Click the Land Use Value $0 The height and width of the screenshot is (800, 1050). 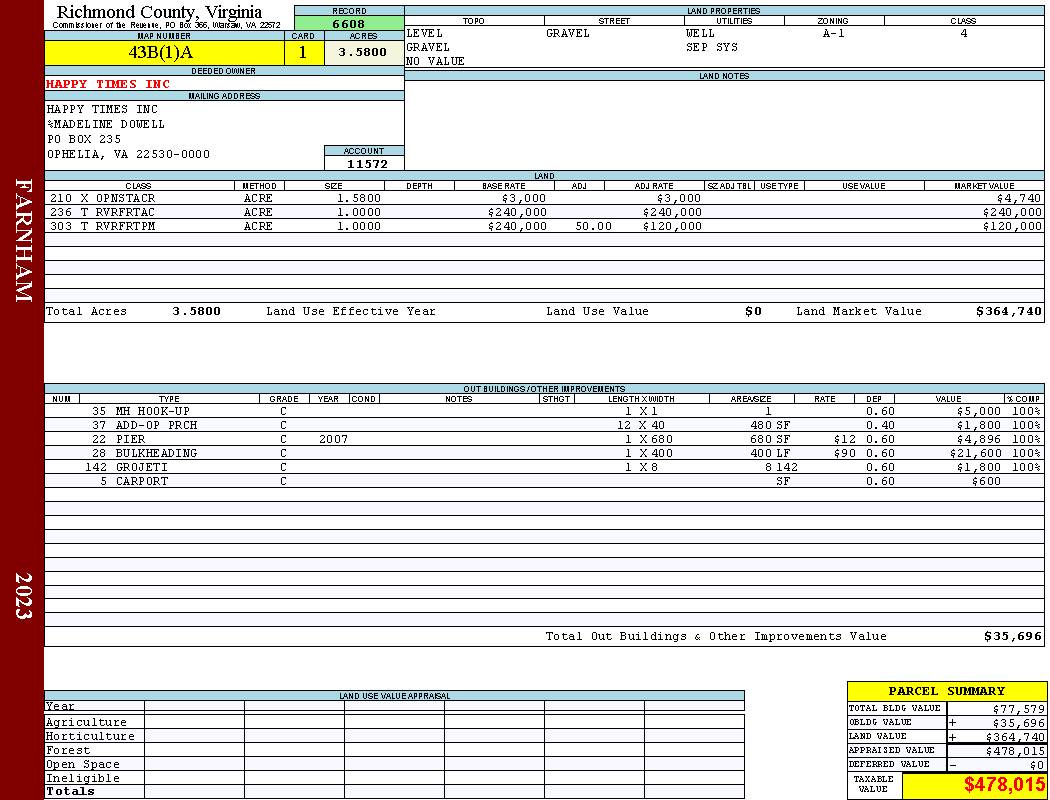(x=753, y=311)
